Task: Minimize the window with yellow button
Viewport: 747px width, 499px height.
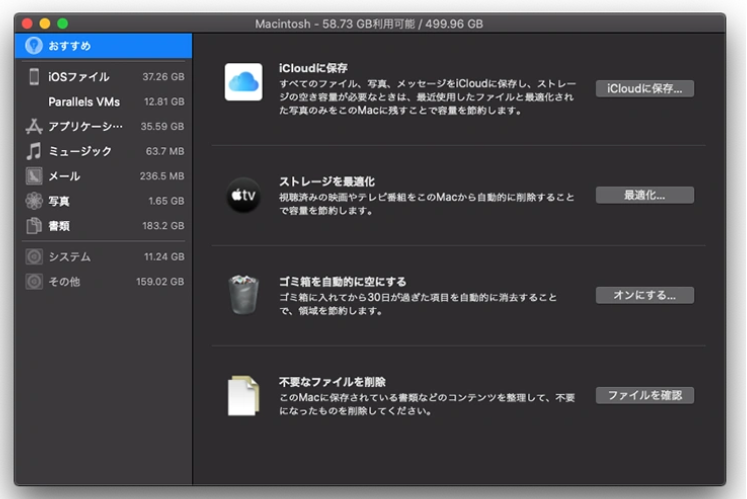Action: 45,23
